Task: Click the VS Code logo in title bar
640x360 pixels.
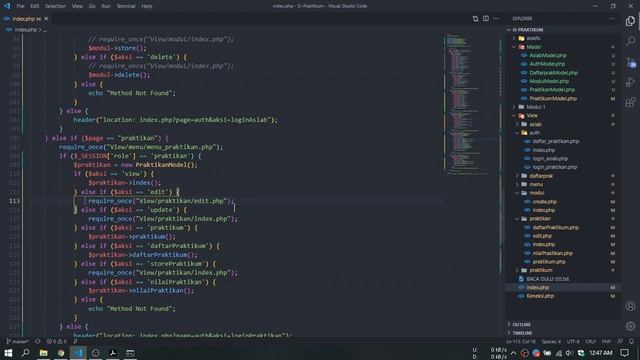Action: [x=7, y=6]
